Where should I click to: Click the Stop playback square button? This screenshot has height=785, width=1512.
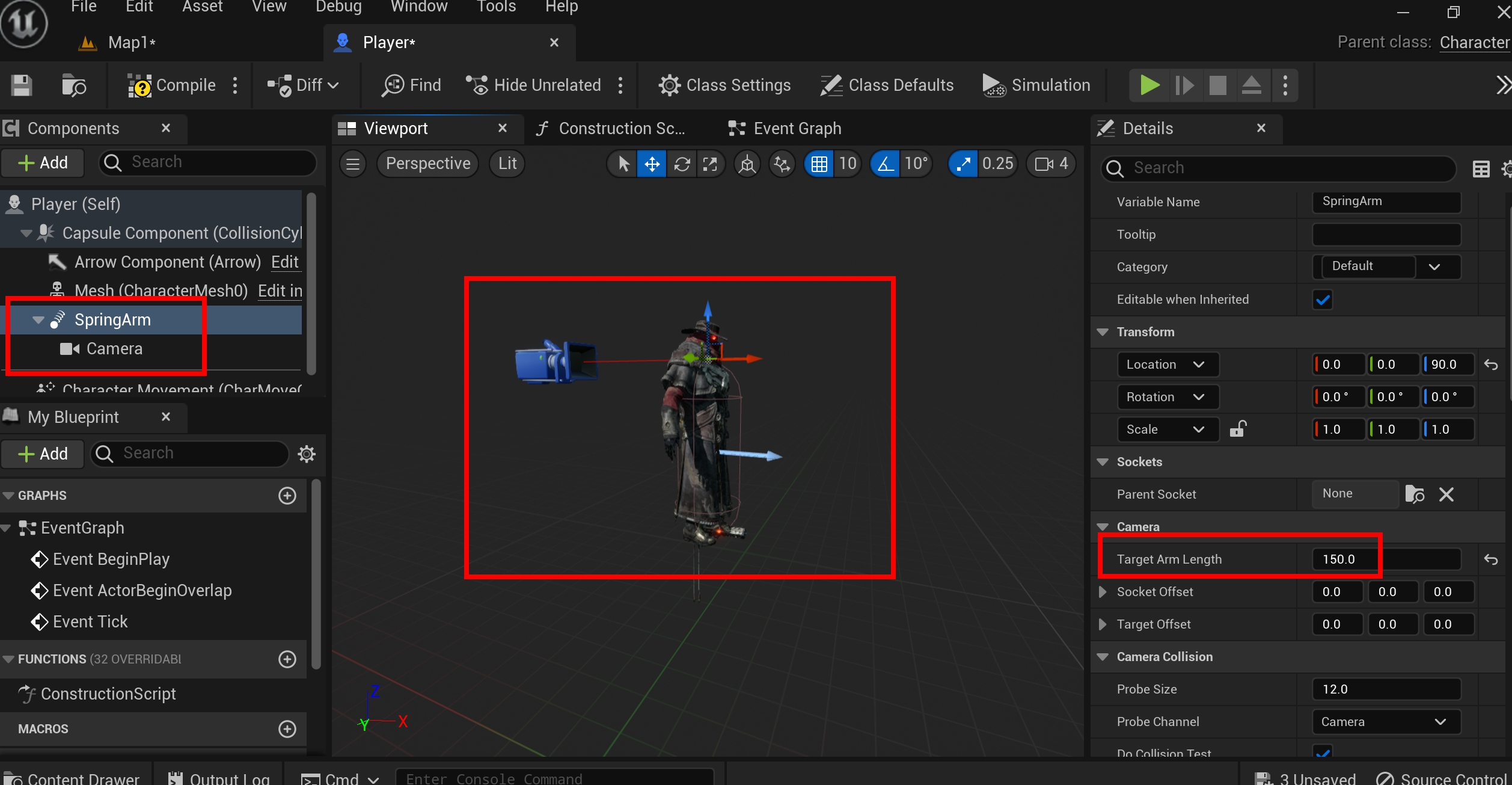(x=1218, y=85)
